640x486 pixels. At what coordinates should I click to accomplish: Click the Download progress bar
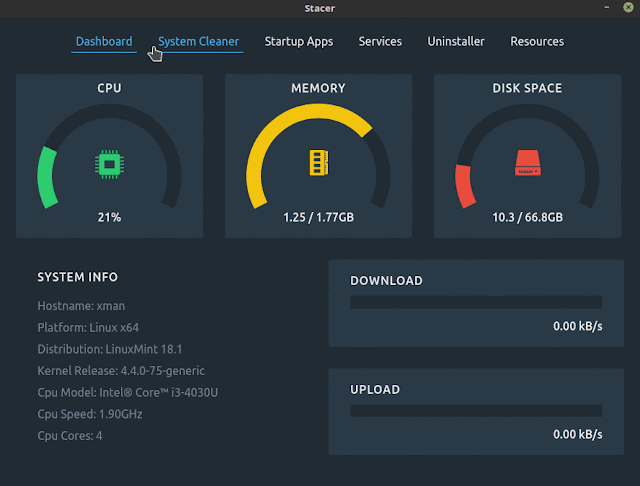476,302
